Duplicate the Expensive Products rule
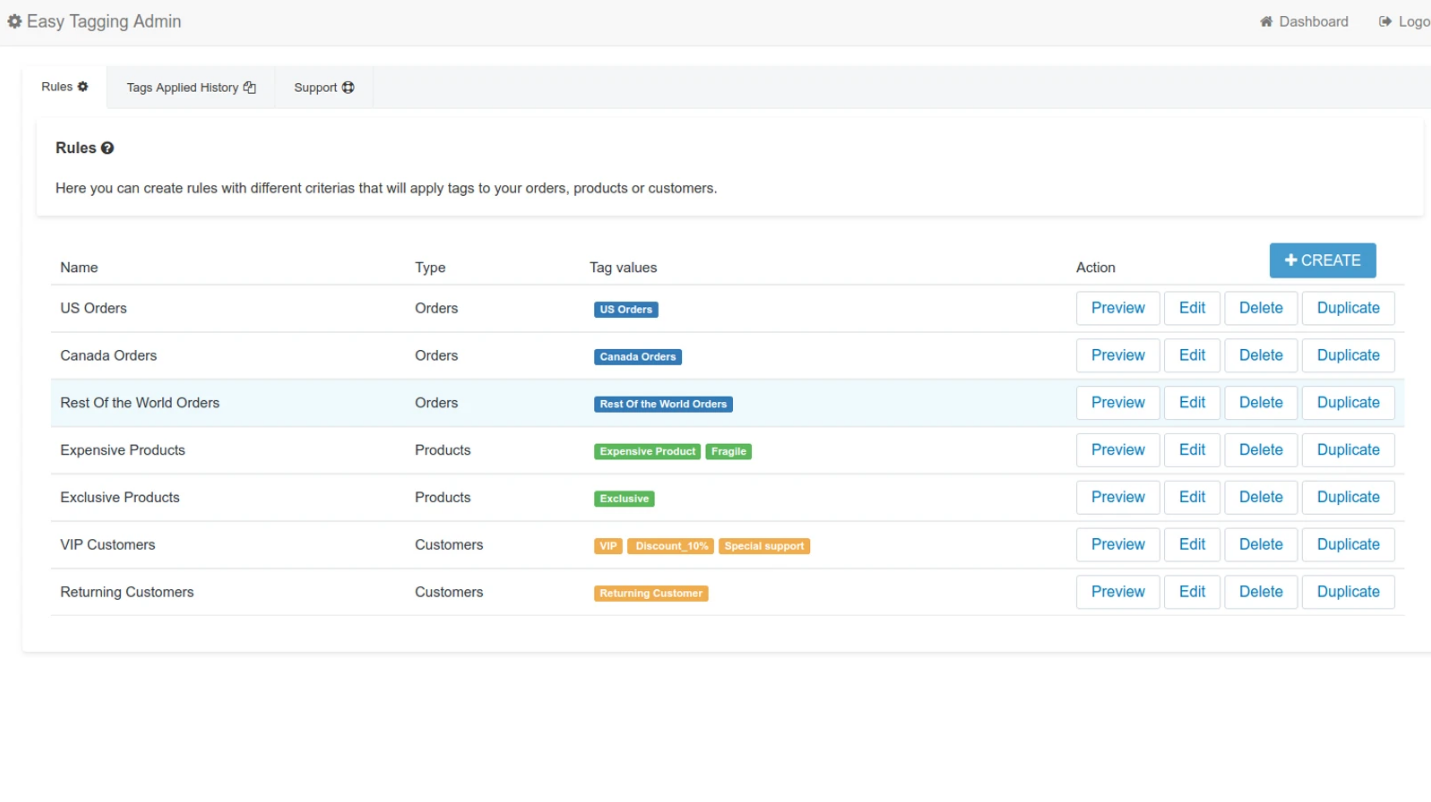 [x=1347, y=450]
